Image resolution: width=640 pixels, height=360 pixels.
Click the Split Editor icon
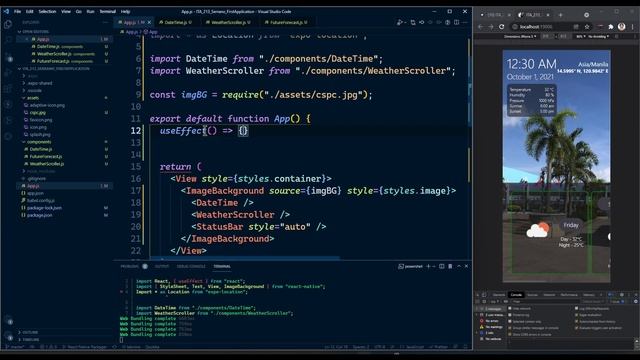click(x=456, y=22)
